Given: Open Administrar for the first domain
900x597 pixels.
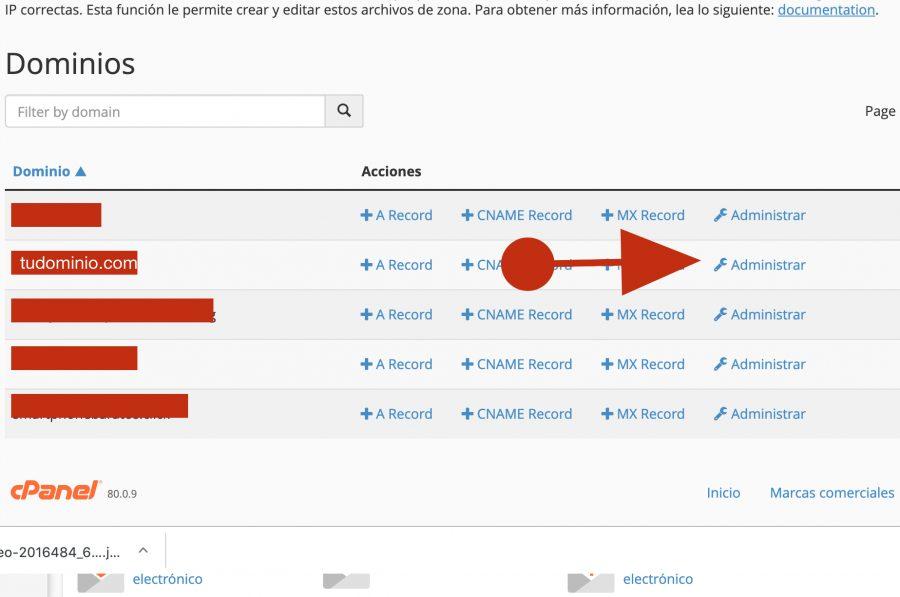Looking at the screenshot, I should 759,215.
